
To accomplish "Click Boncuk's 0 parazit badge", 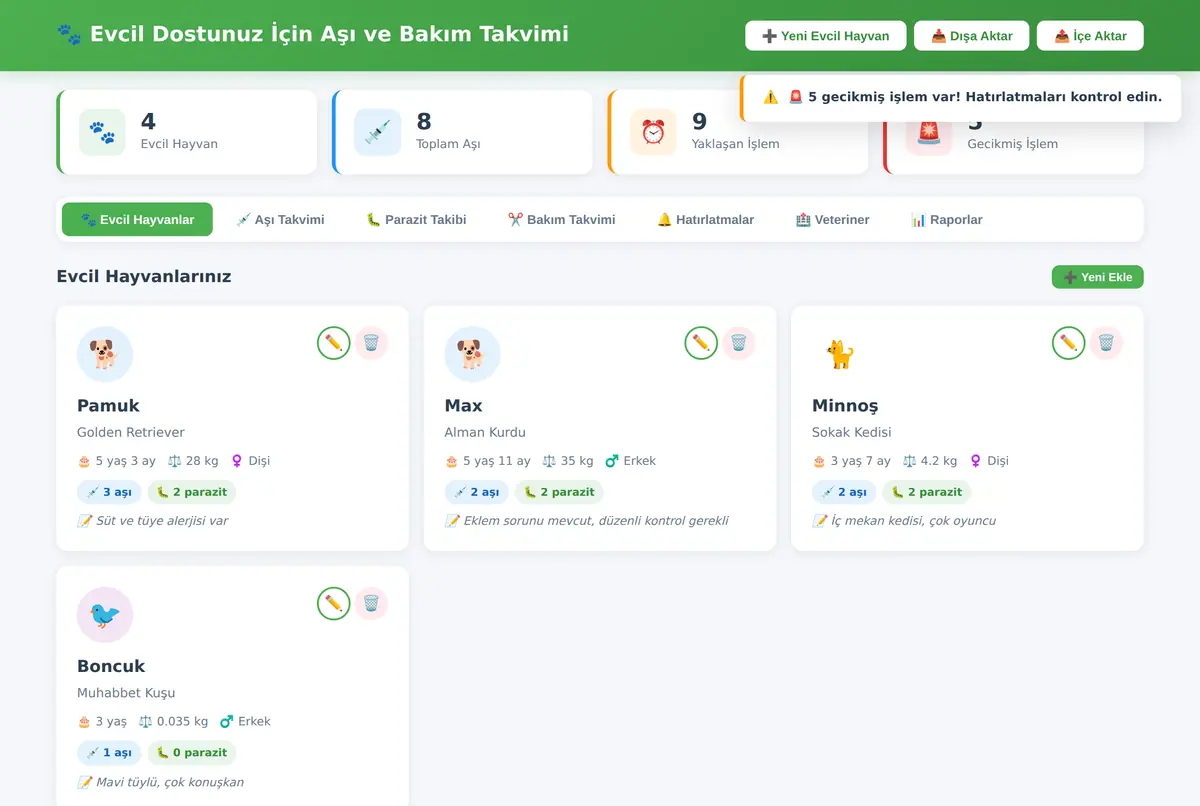I will pos(191,753).
